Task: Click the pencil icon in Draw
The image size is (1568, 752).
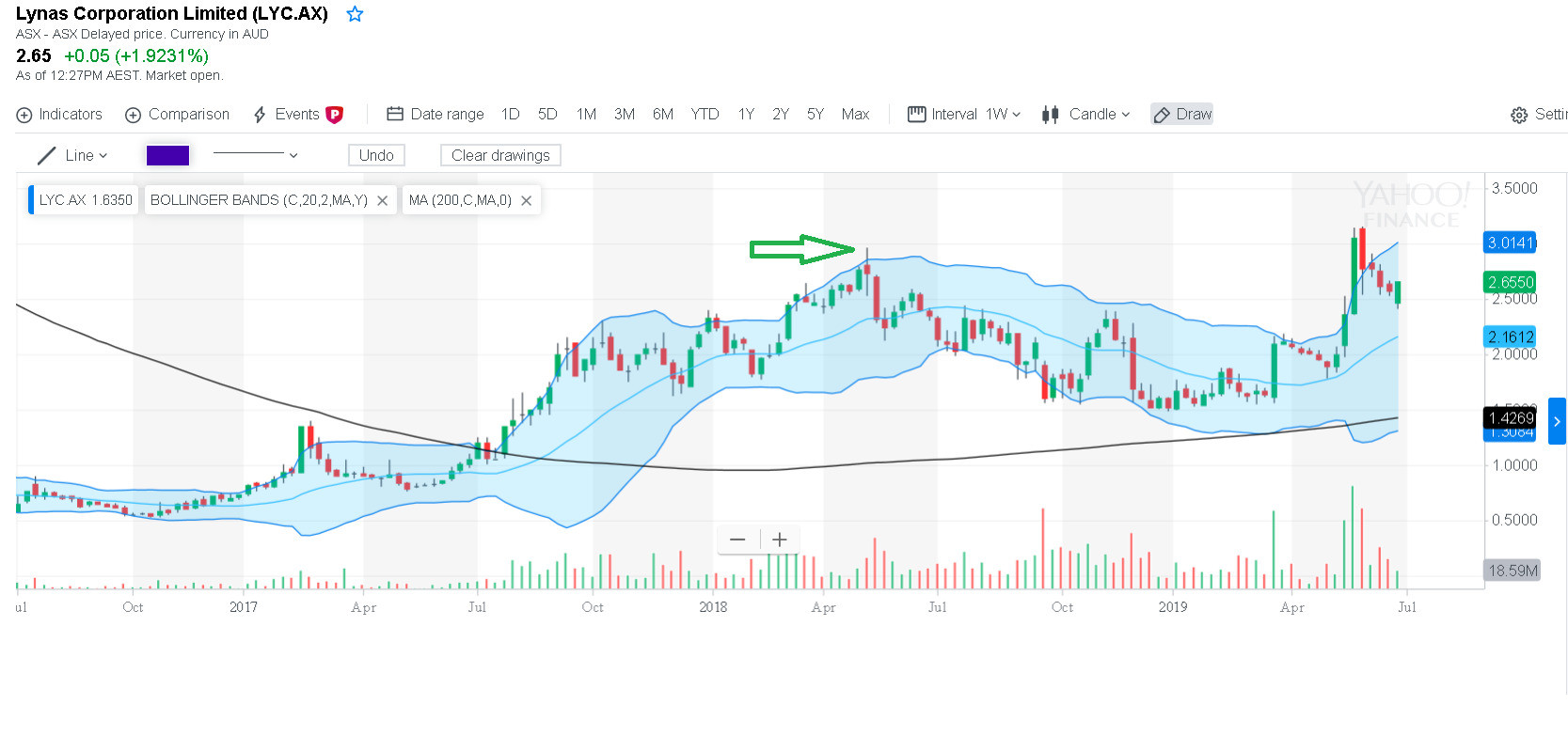Action: pyautogui.click(x=1162, y=115)
